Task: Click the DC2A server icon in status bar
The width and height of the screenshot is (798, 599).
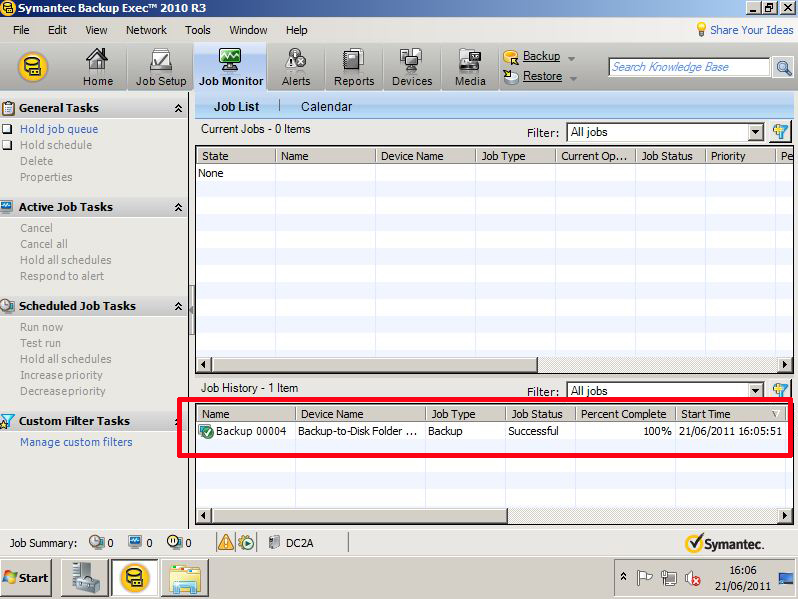Action: tap(274, 543)
